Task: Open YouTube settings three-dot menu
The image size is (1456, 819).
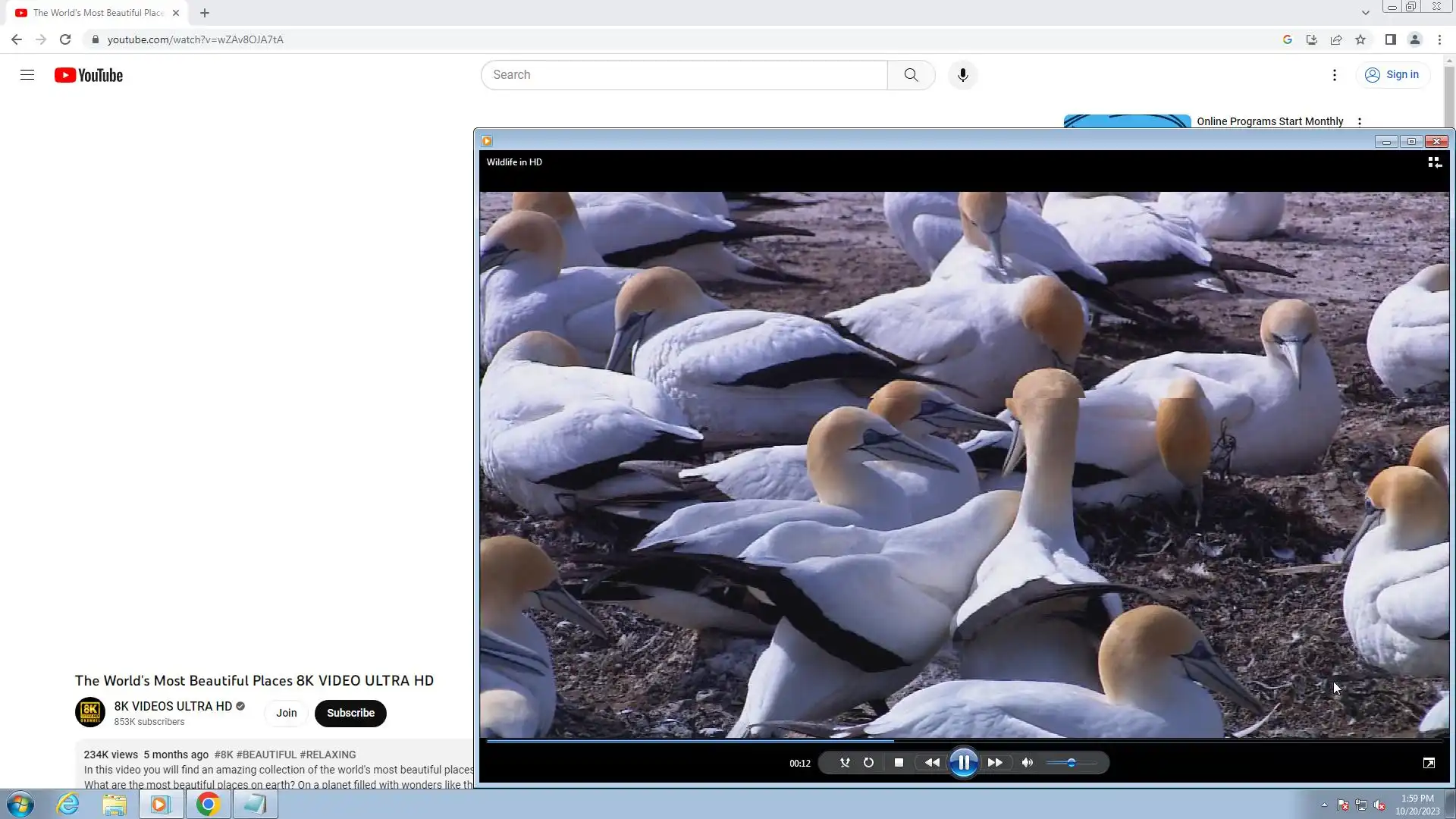Action: tap(1334, 75)
